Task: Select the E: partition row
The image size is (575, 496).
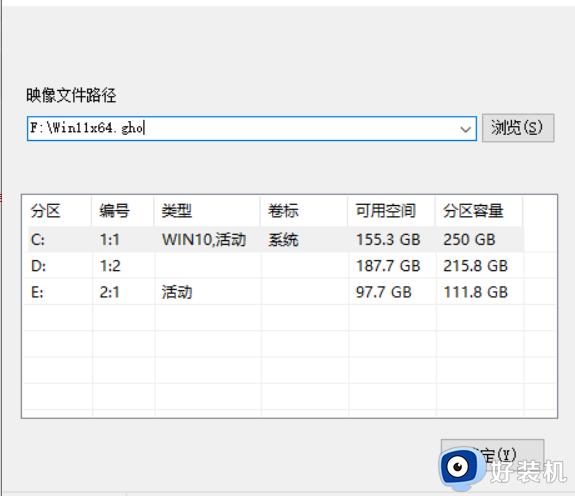Action: (275, 292)
